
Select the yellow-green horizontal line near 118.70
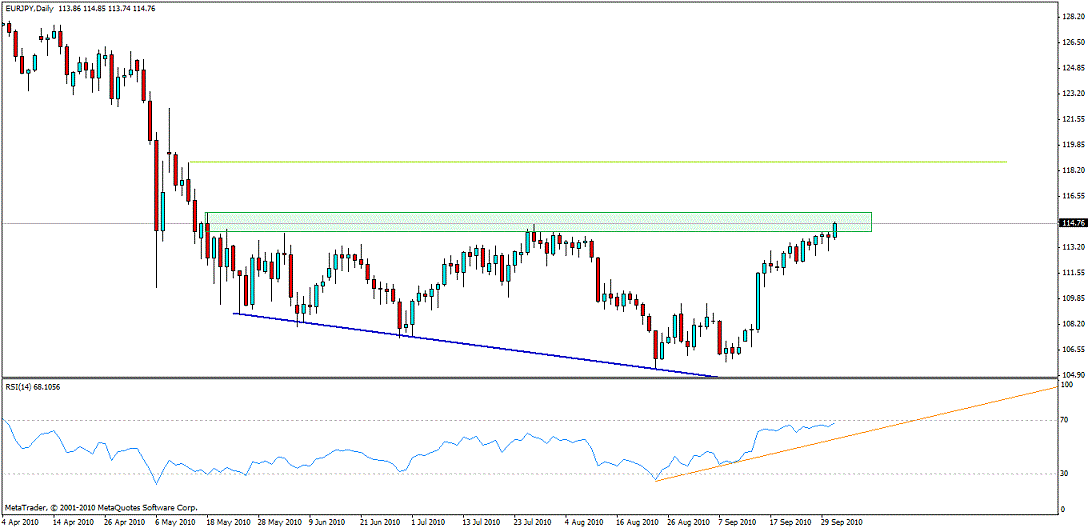coord(598,162)
